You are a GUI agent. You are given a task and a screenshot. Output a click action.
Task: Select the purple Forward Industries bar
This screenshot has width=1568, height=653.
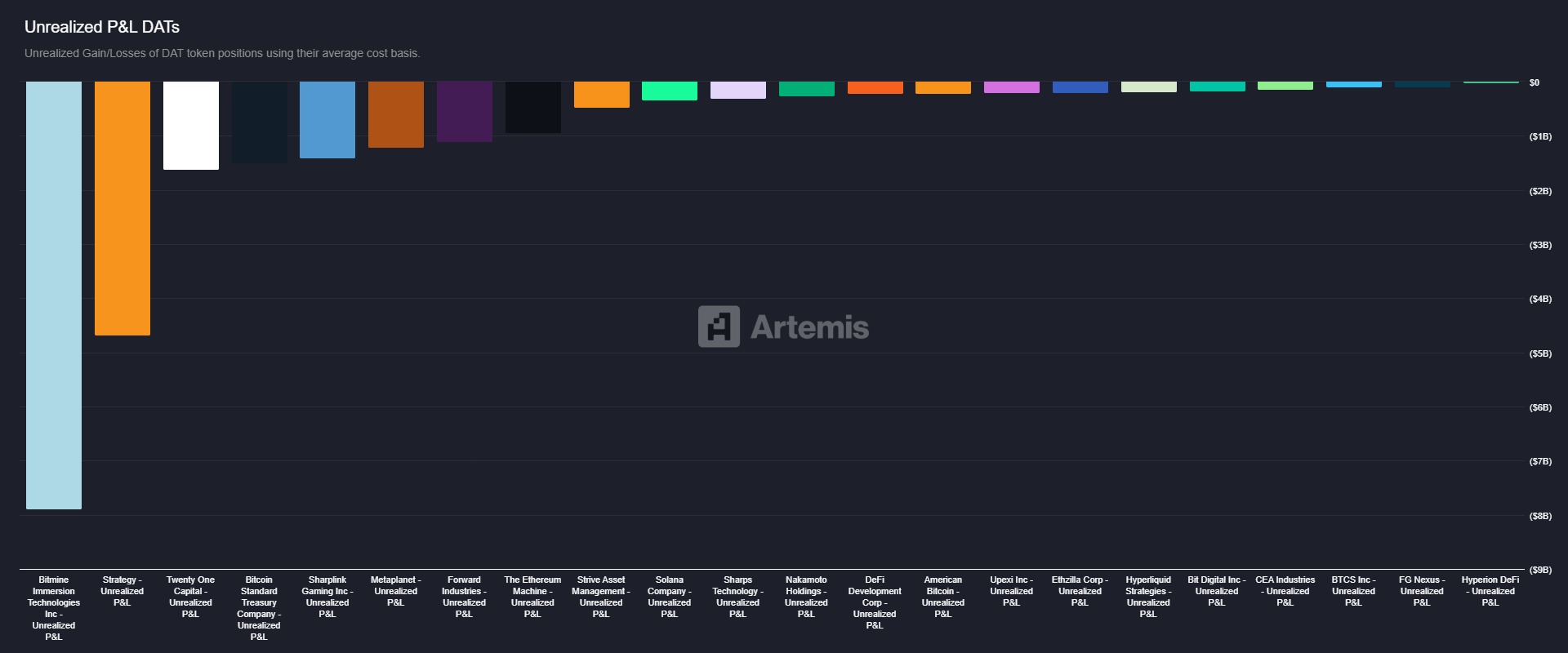pos(465,111)
